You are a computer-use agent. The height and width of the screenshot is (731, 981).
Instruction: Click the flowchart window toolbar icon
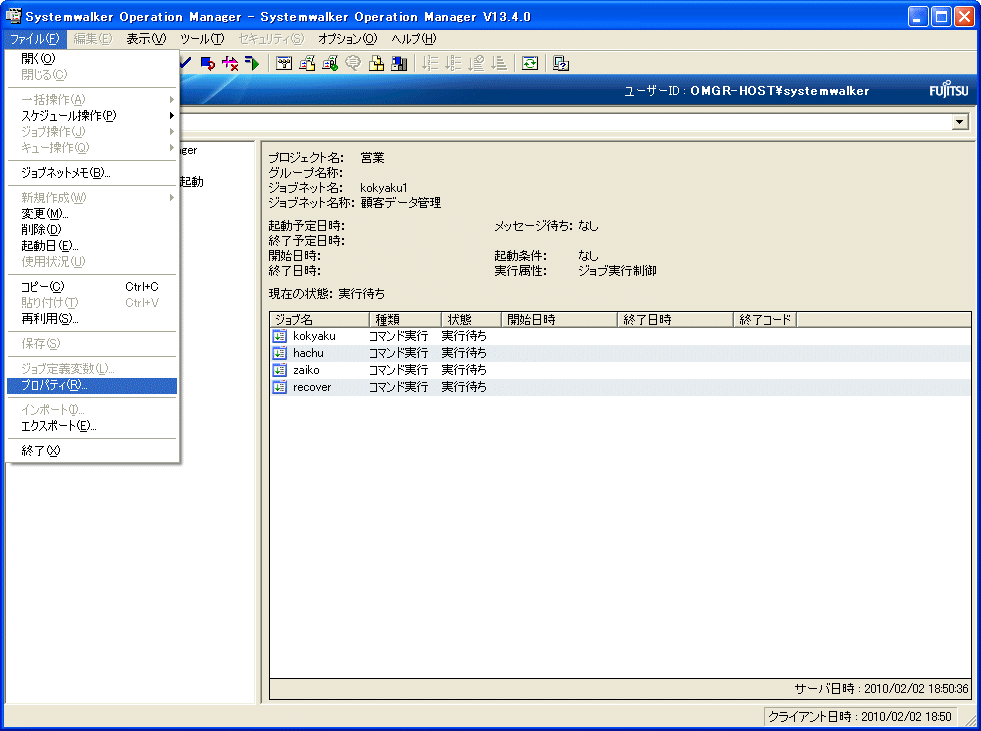(284, 63)
